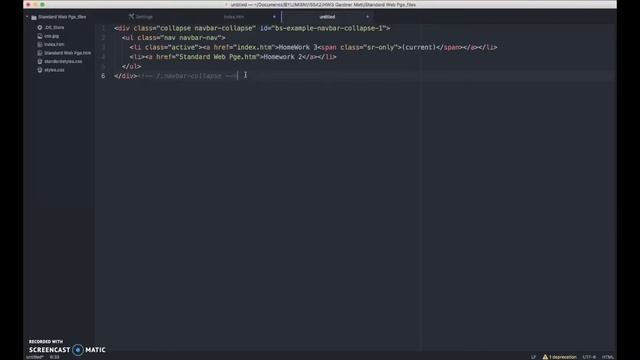Click the HomeWork 3 list item text

coord(298,47)
